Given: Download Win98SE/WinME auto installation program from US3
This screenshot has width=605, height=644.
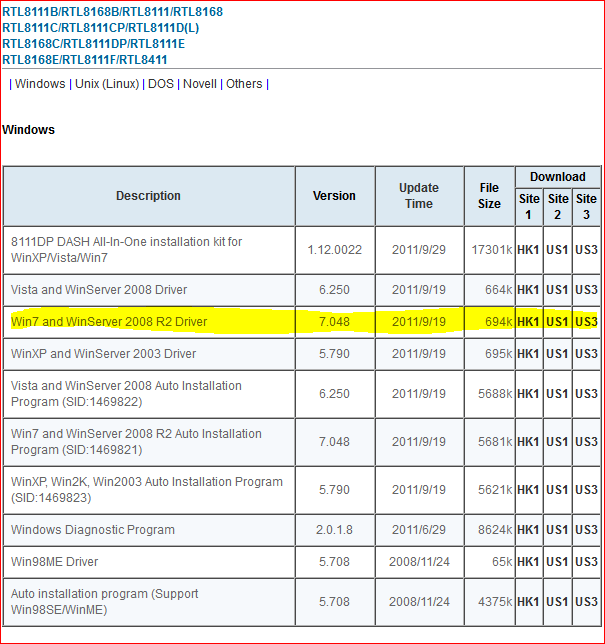Looking at the screenshot, I should 586,602.
